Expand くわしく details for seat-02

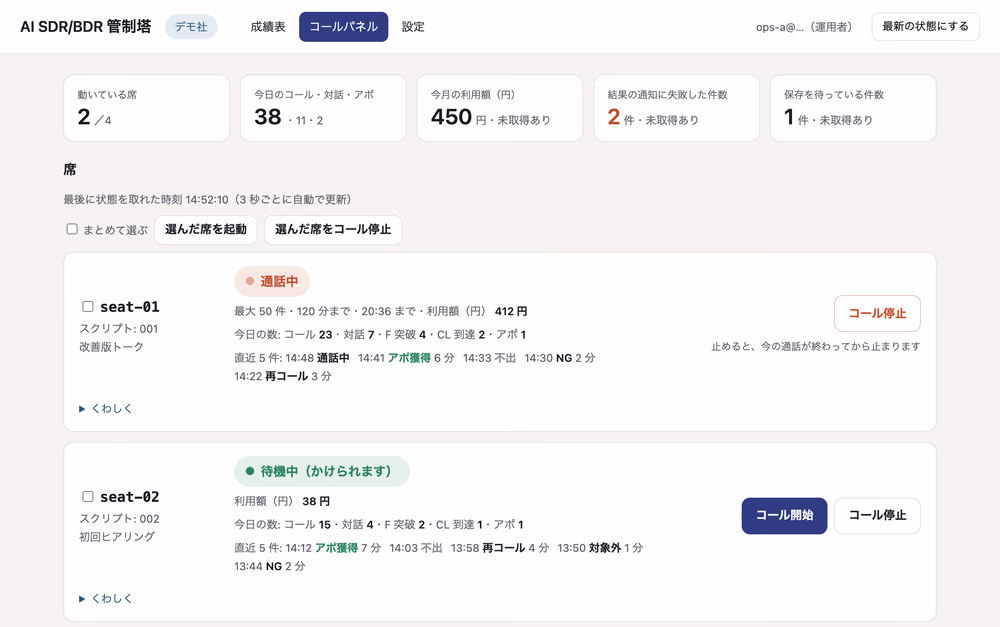pos(106,598)
